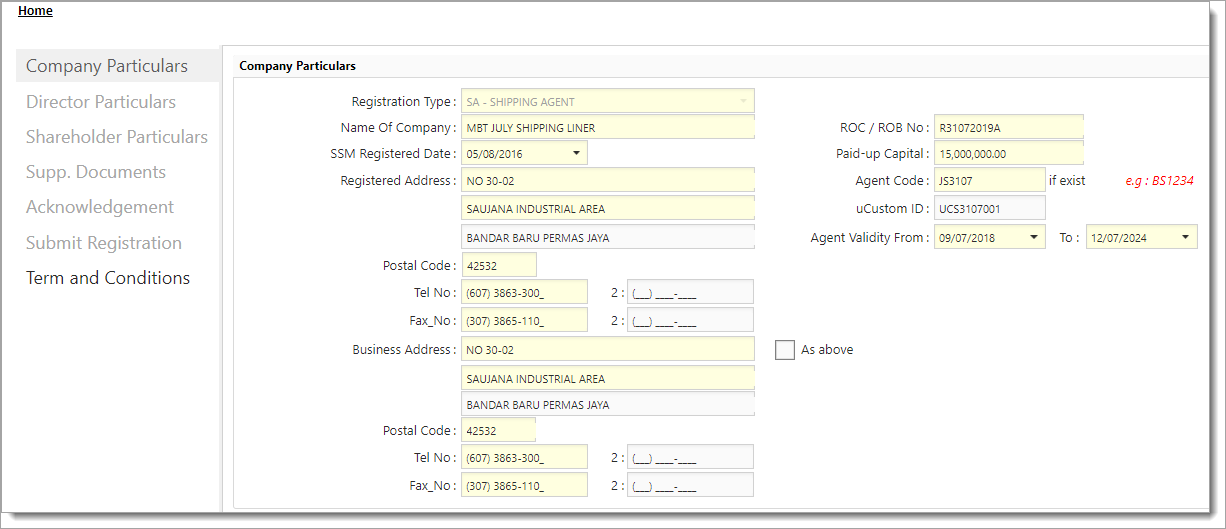Click the Registered Address Postal Code field

pyautogui.click(x=498, y=266)
